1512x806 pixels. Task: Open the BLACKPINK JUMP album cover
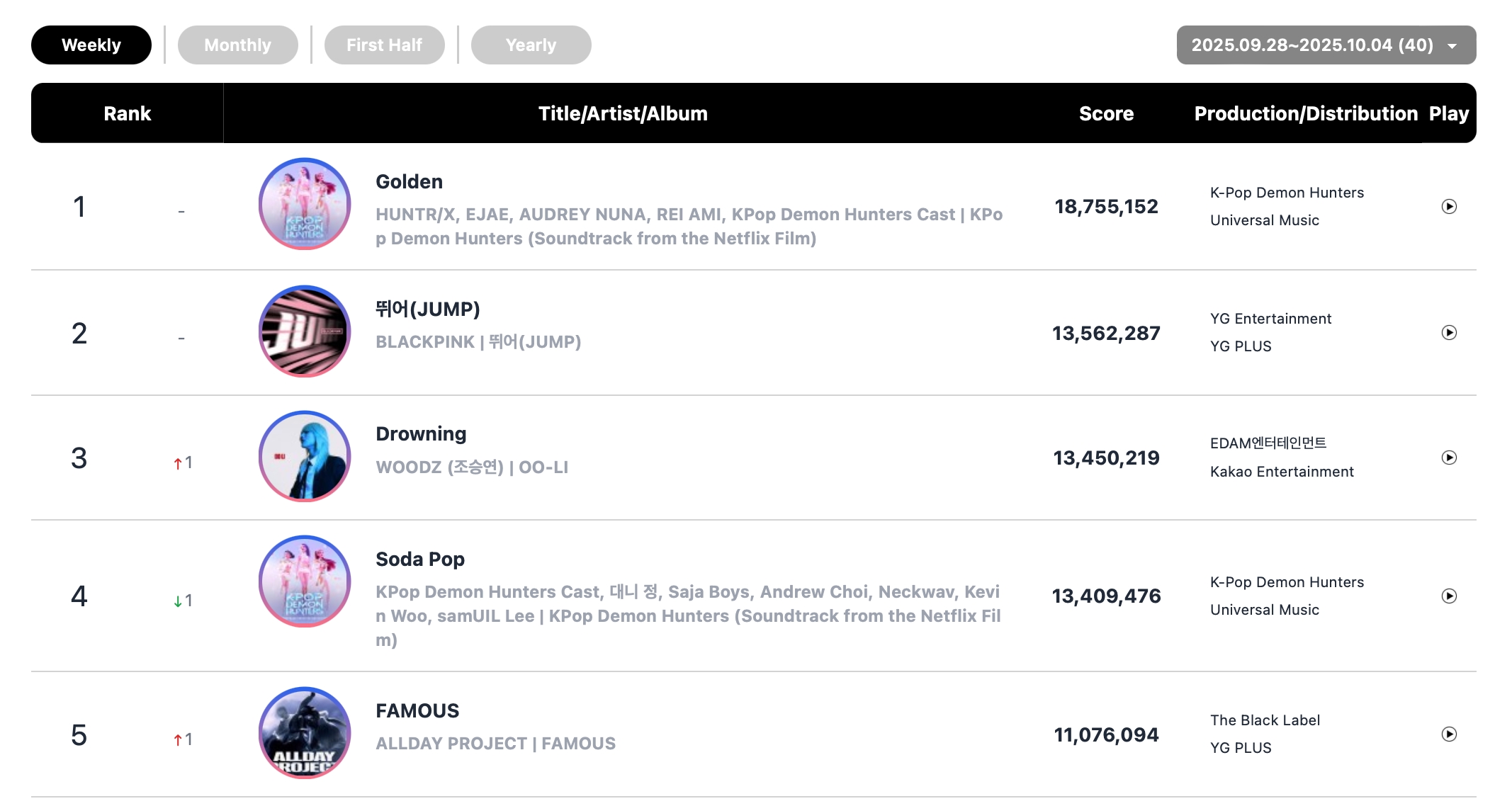pos(305,331)
